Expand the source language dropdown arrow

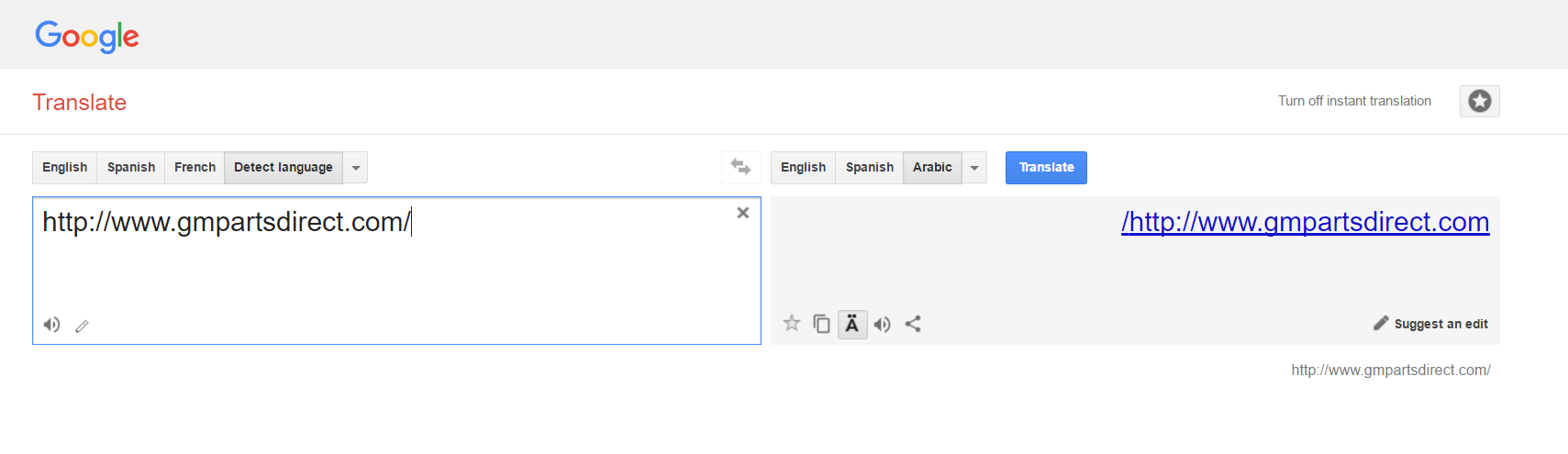356,168
